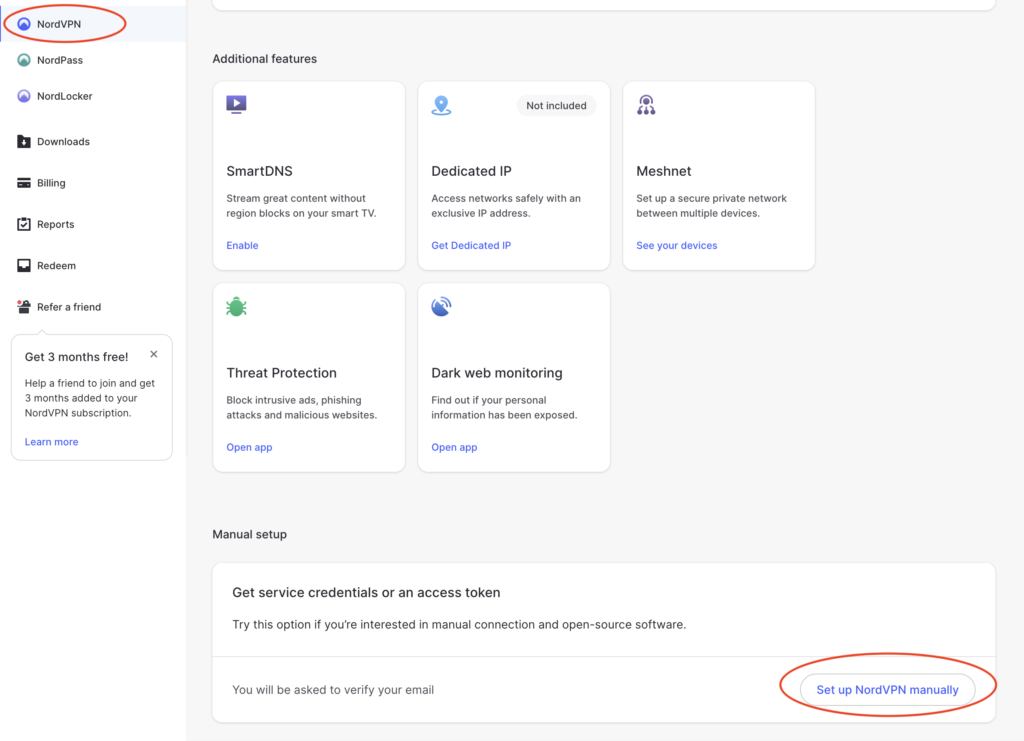Click the NordLocker logo icon
This screenshot has height=741, width=1024.
pos(24,96)
